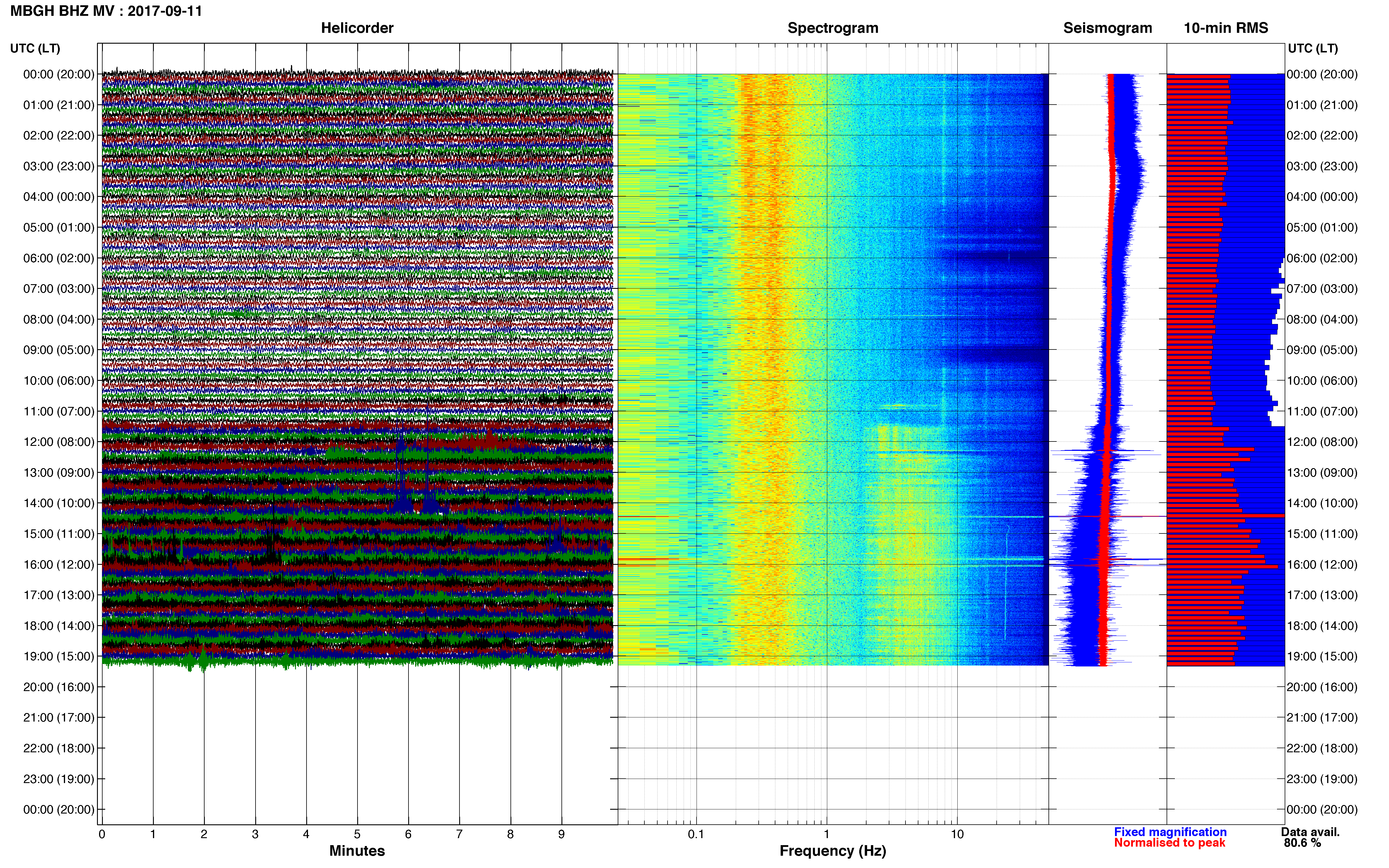Viewport: 1389px width, 868px height.
Task: Select the Helicorder panel heading
Action: (x=357, y=28)
